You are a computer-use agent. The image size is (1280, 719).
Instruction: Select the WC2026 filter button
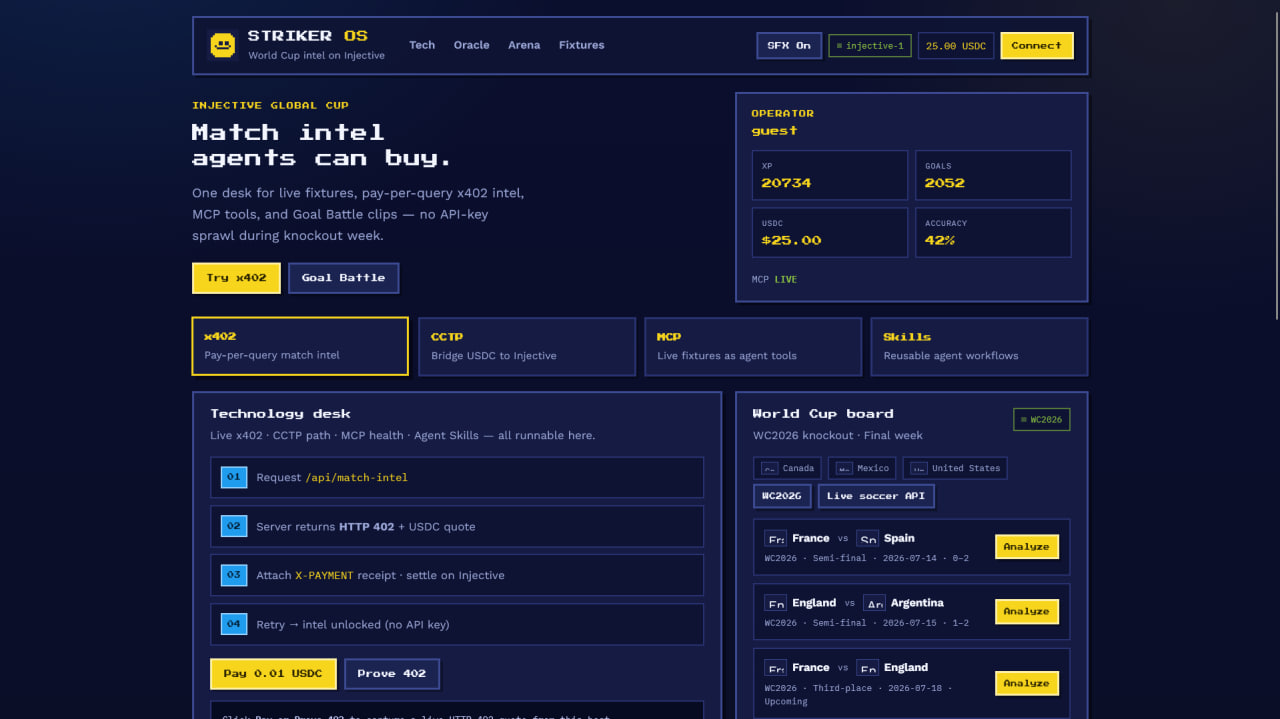click(782, 496)
